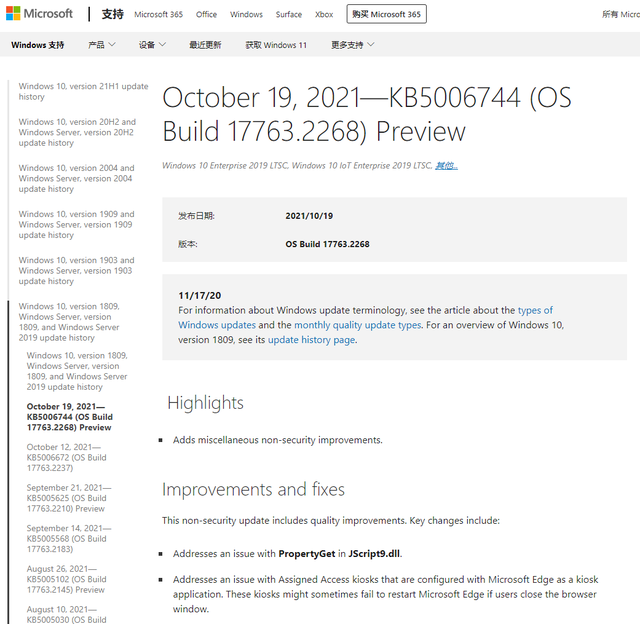Click the 11/17/20 date note
640x624 pixels.
coord(200,295)
